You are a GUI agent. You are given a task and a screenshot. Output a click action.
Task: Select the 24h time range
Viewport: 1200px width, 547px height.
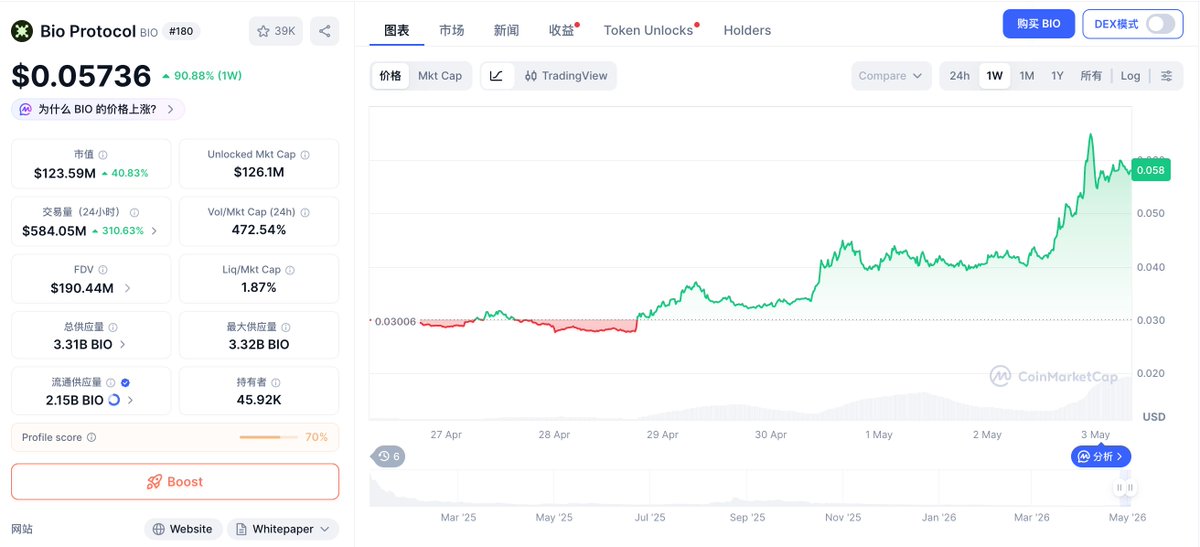point(960,76)
